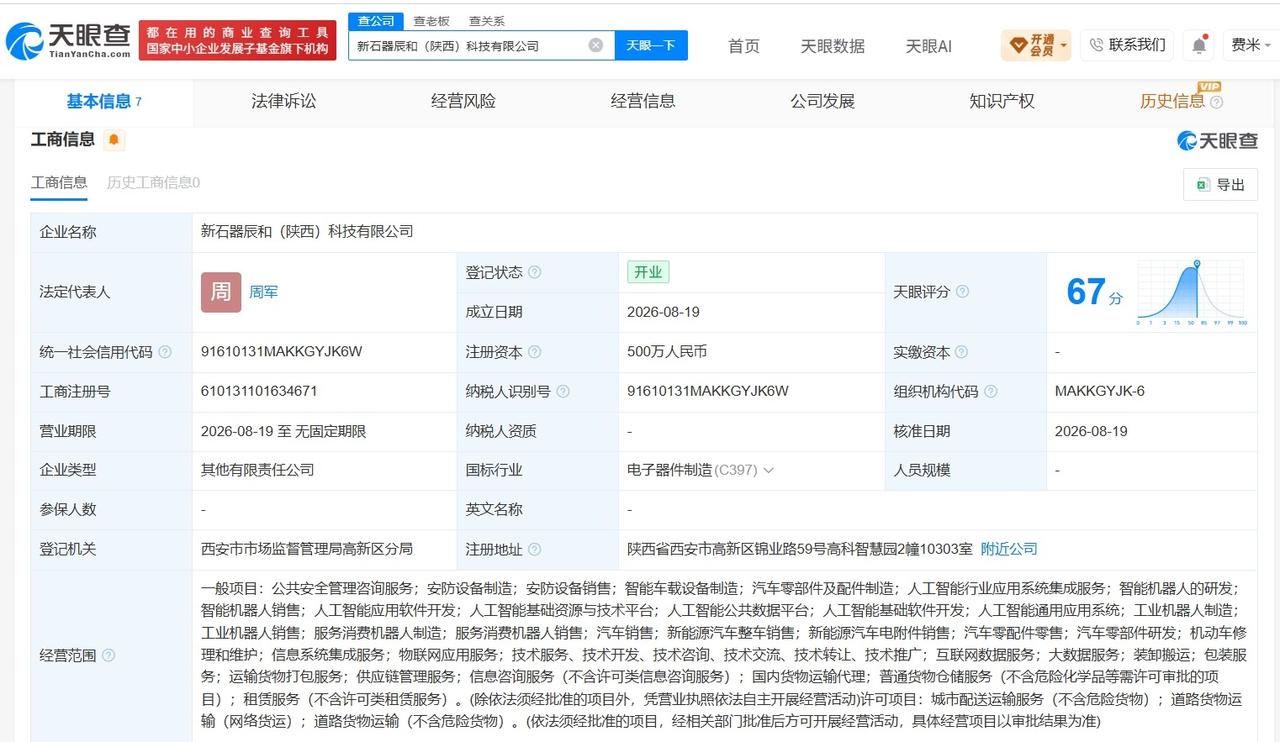Click the help icon next to 注册资本

(534, 352)
